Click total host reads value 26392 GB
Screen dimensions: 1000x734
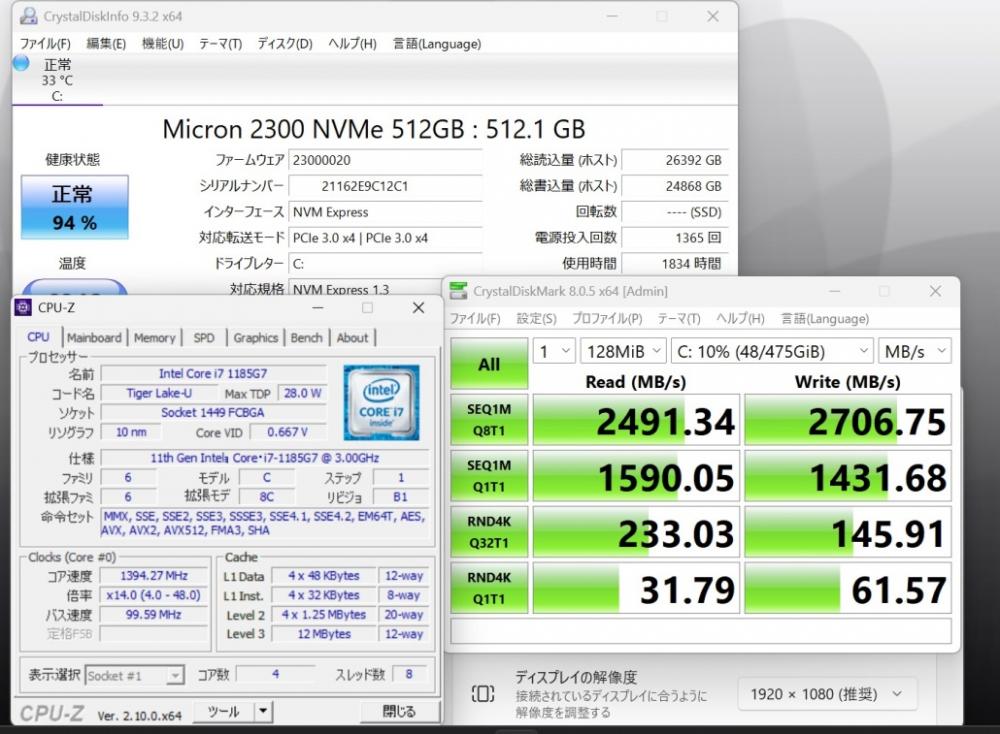tap(675, 161)
